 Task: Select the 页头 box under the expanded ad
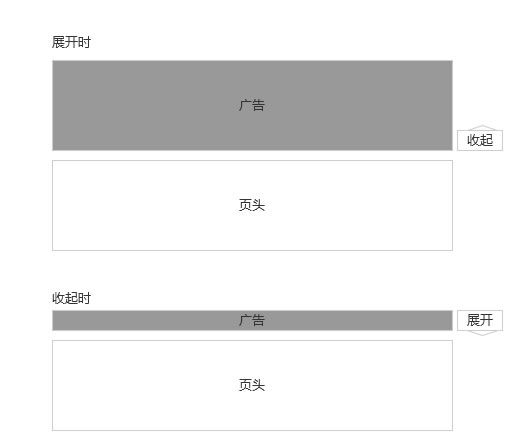coord(252,205)
